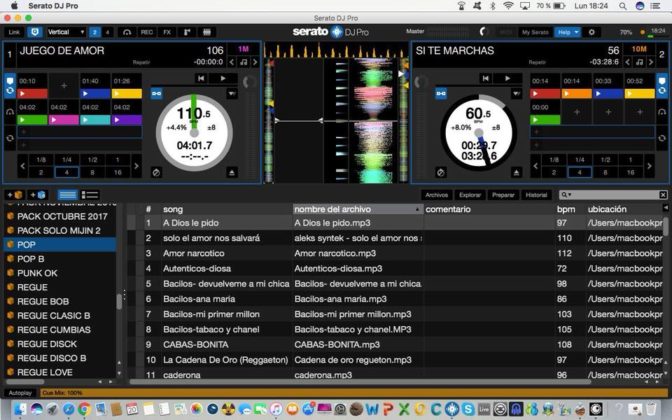The image size is (672, 420).
Task: Open My Serato
Action: pos(535,32)
